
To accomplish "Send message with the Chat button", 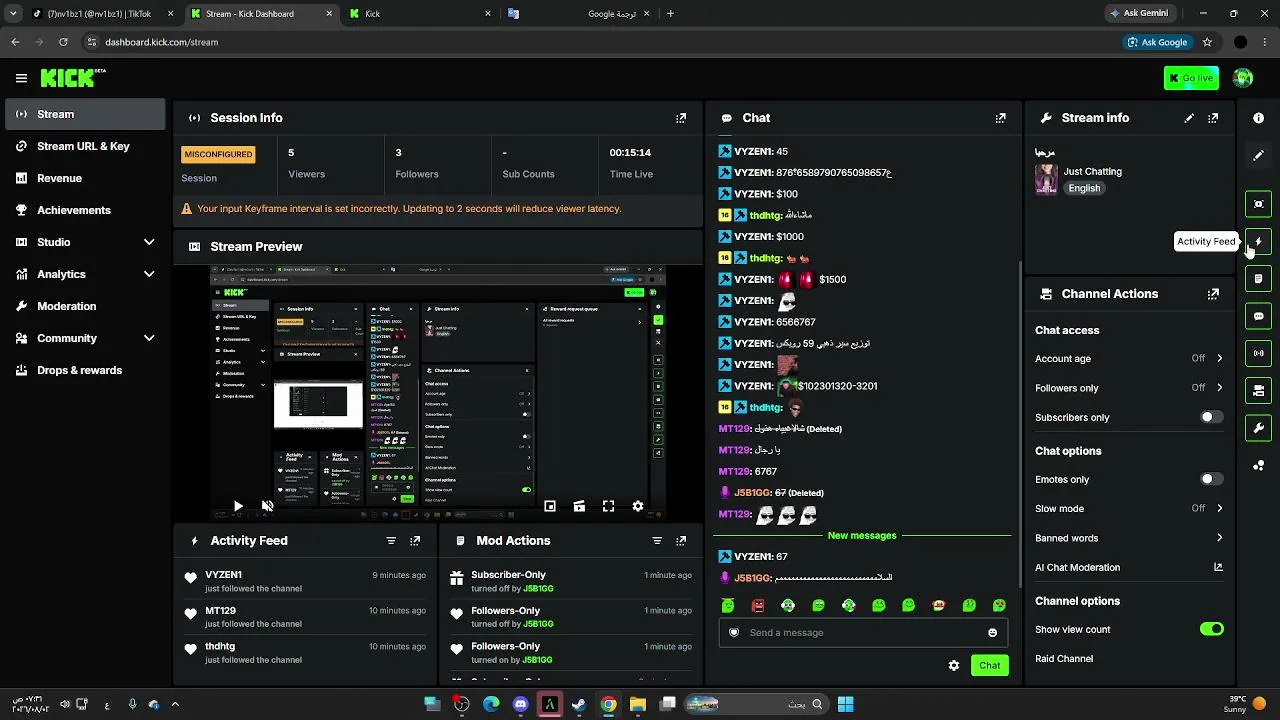I will pos(989,665).
